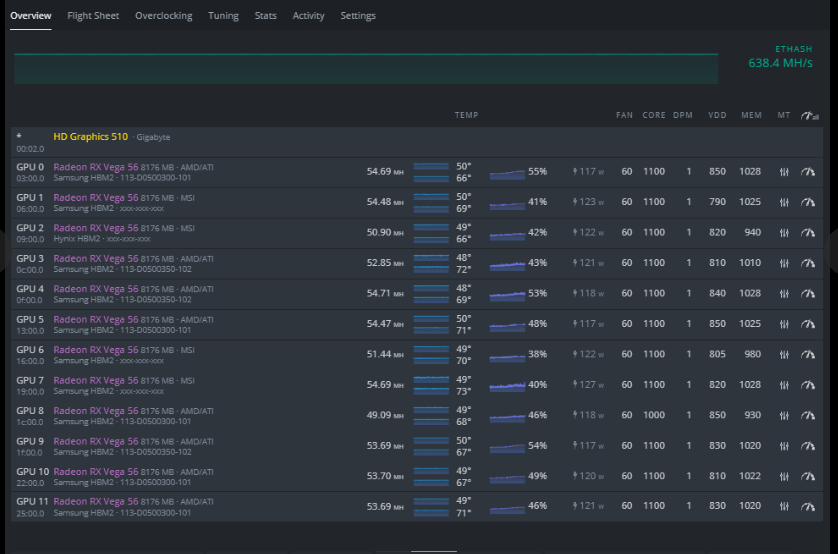
Task: Open tuning sliders icon for GPU 2
Action: tap(783, 233)
